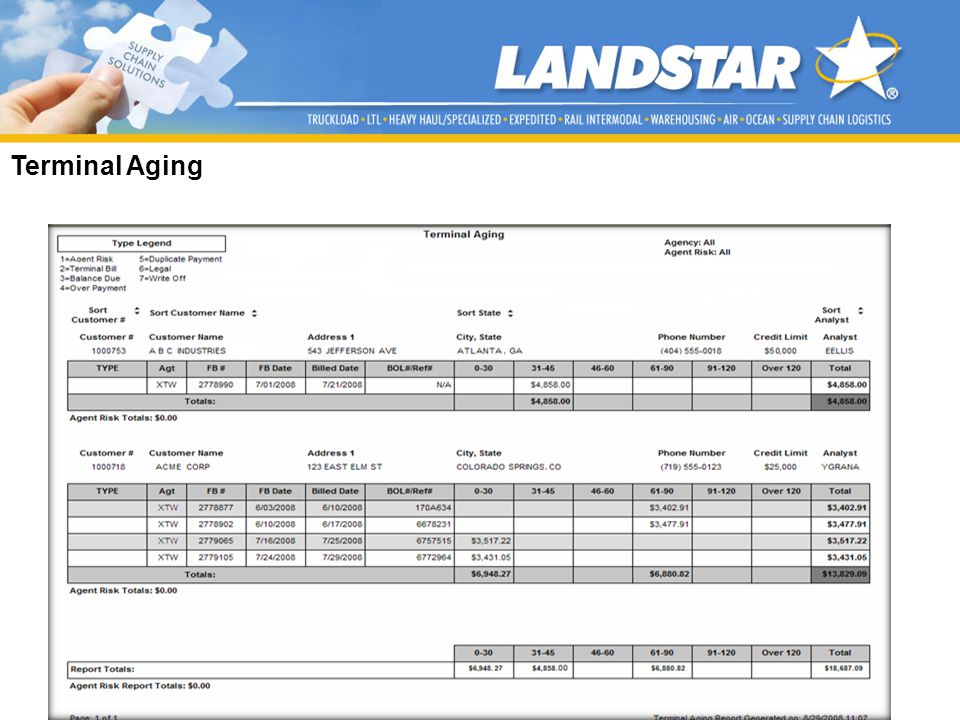Screen dimensions: 960x720
Task: Select A B C INDUSTRIES customer name
Action: point(187,351)
